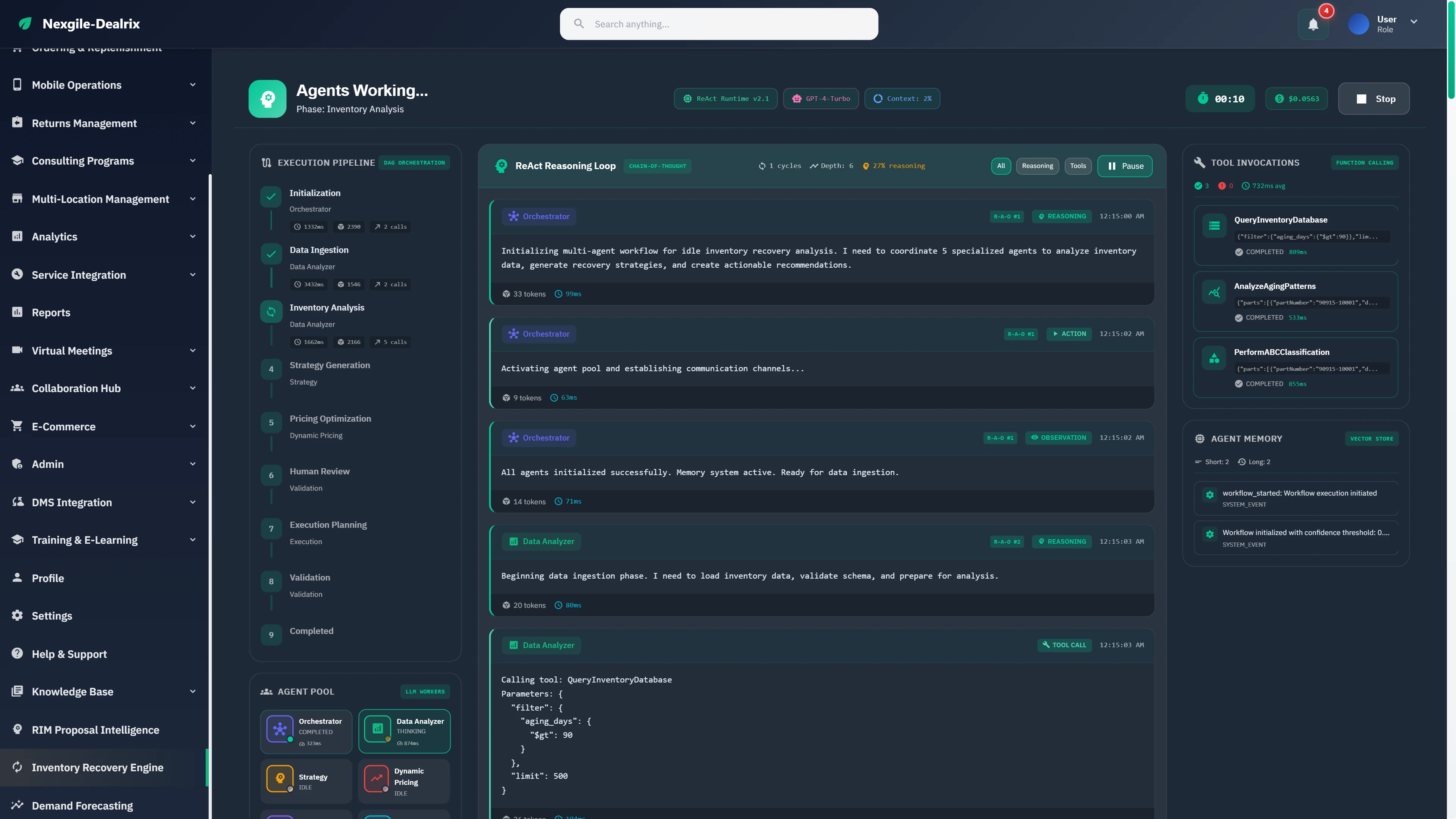Enable the Tools filter
The width and height of the screenshot is (1456, 819).
pos(1078,166)
